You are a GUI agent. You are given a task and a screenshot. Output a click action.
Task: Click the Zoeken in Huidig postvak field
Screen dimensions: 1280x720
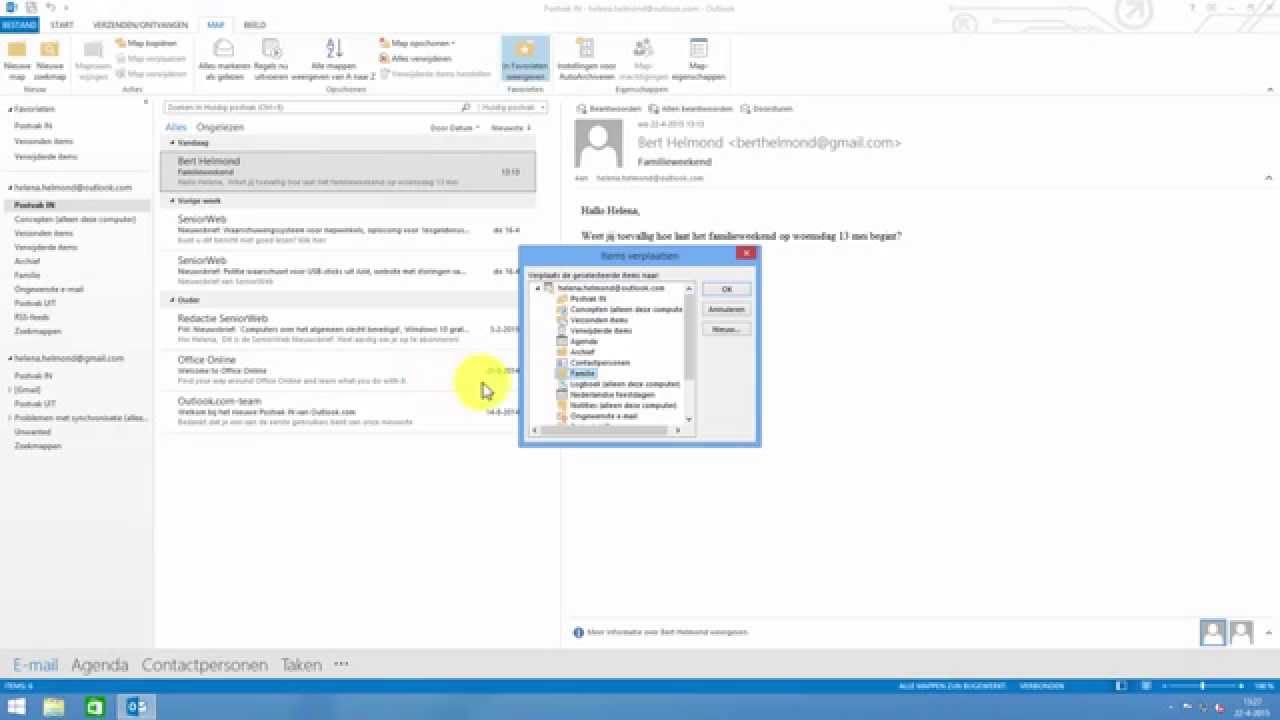coord(313,107)
